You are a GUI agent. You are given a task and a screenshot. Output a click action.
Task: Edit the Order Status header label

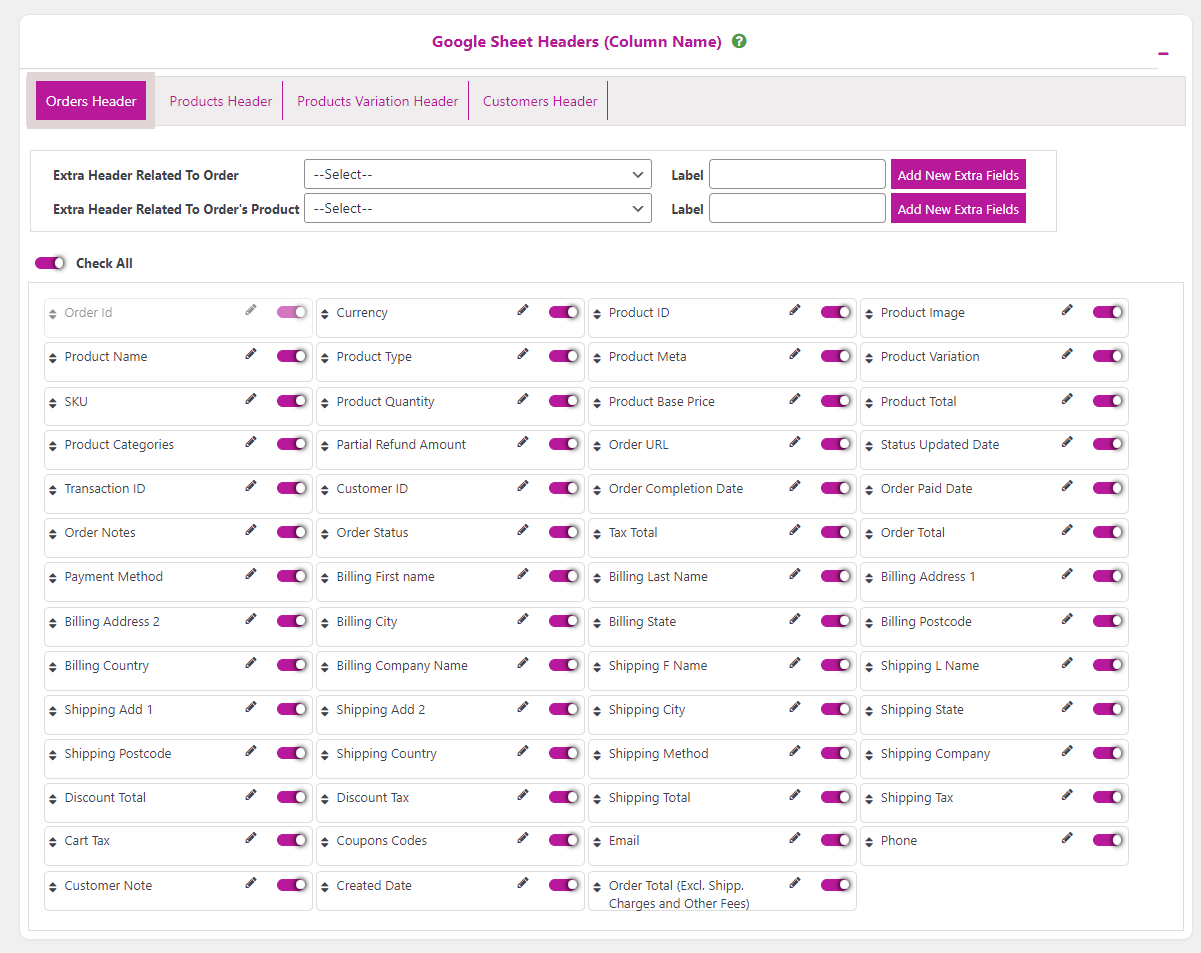click(x=523, y=531)
